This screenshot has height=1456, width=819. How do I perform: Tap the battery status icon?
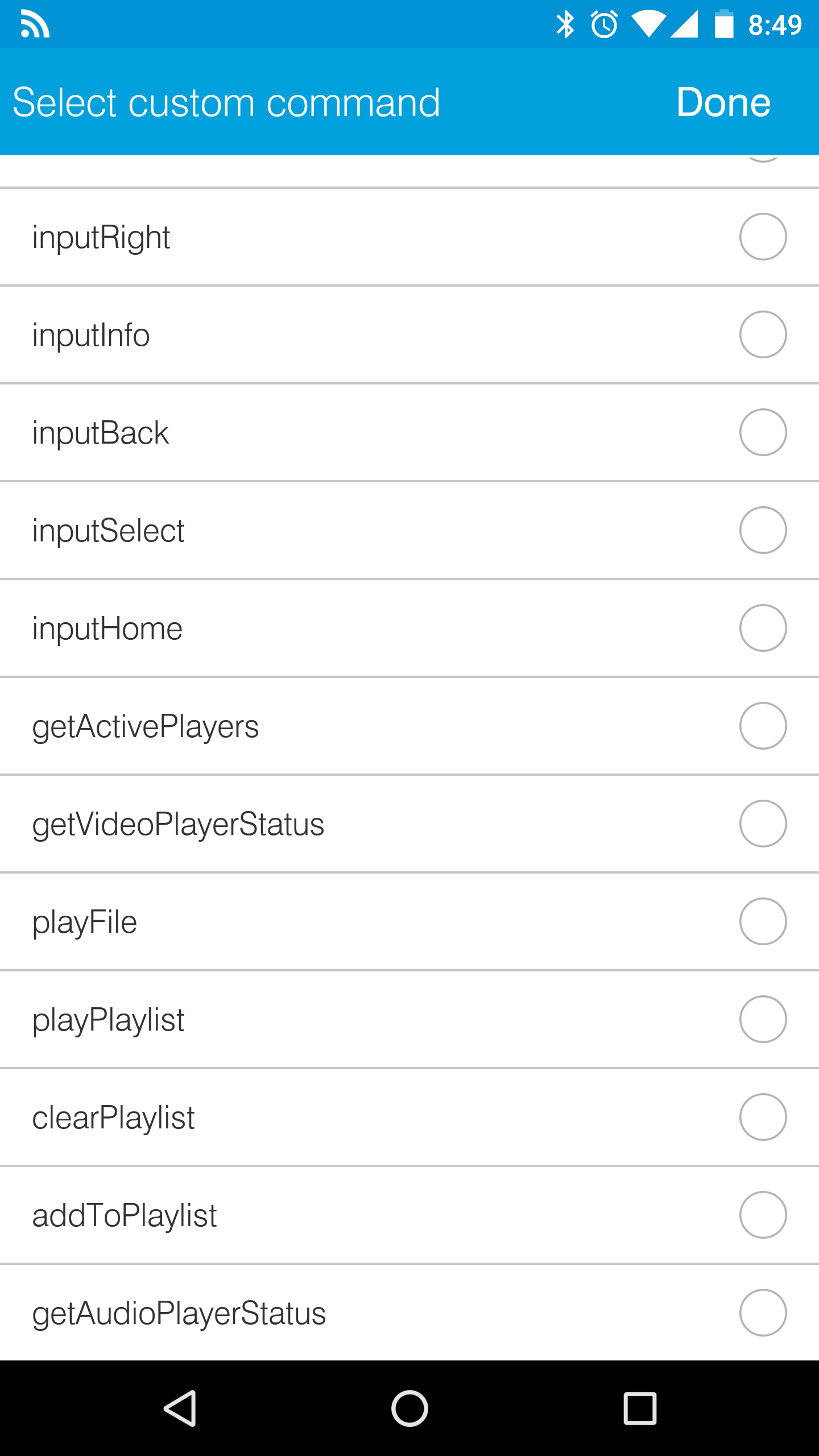(x=724, y=24)
